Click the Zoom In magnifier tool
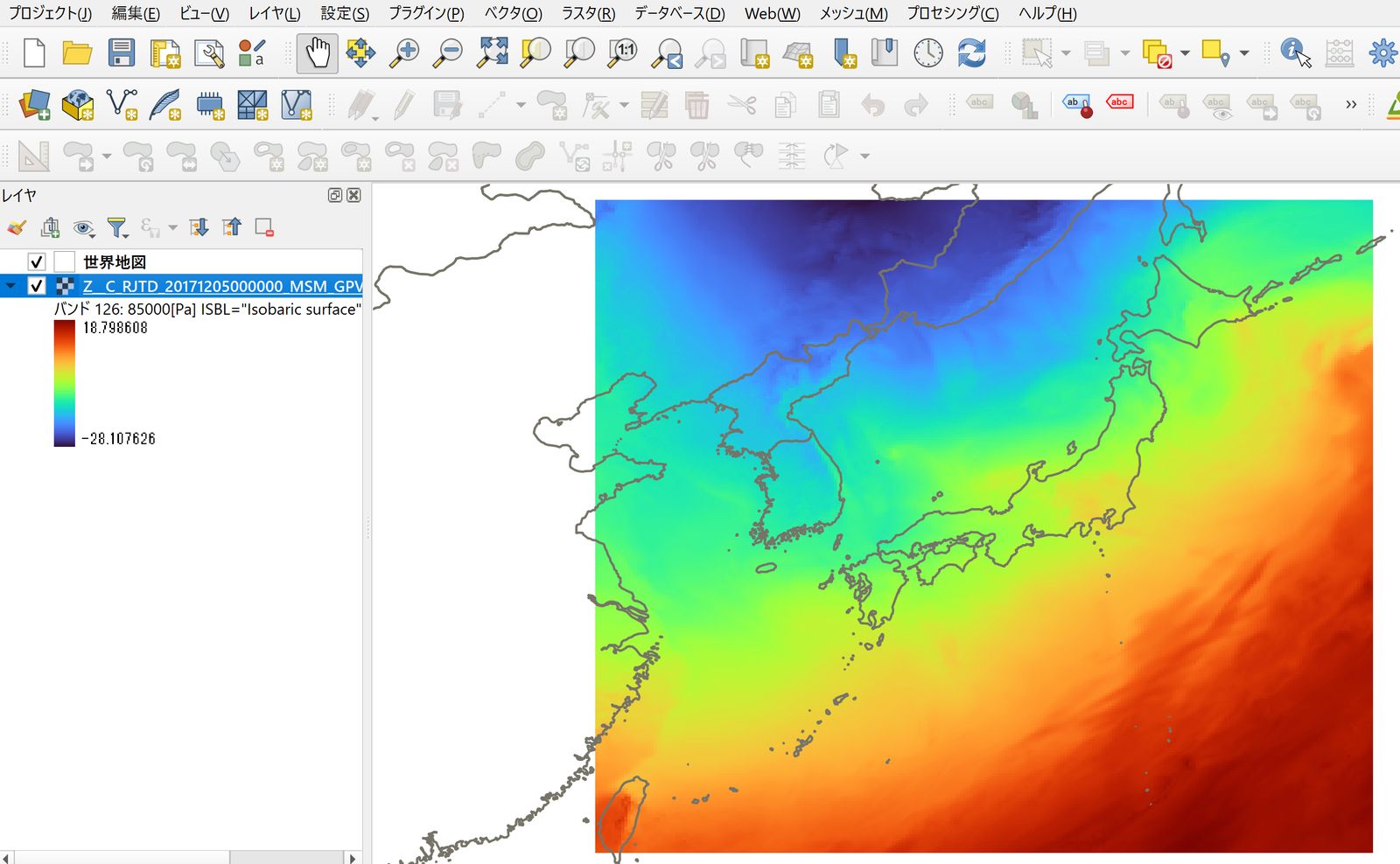This screenshot has width=1400, height=864. (x=403, y=53)
